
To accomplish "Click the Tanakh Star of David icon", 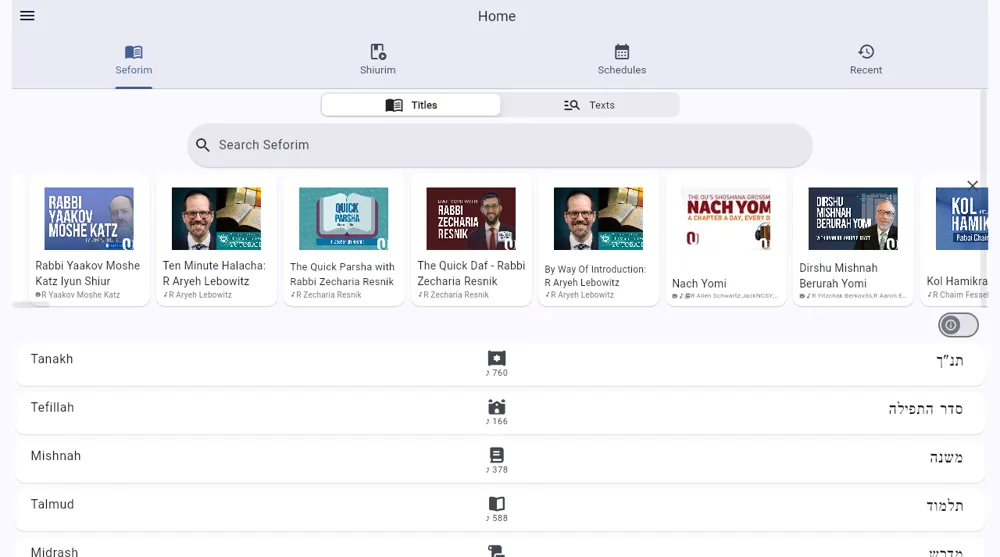I will click(497, 358).
